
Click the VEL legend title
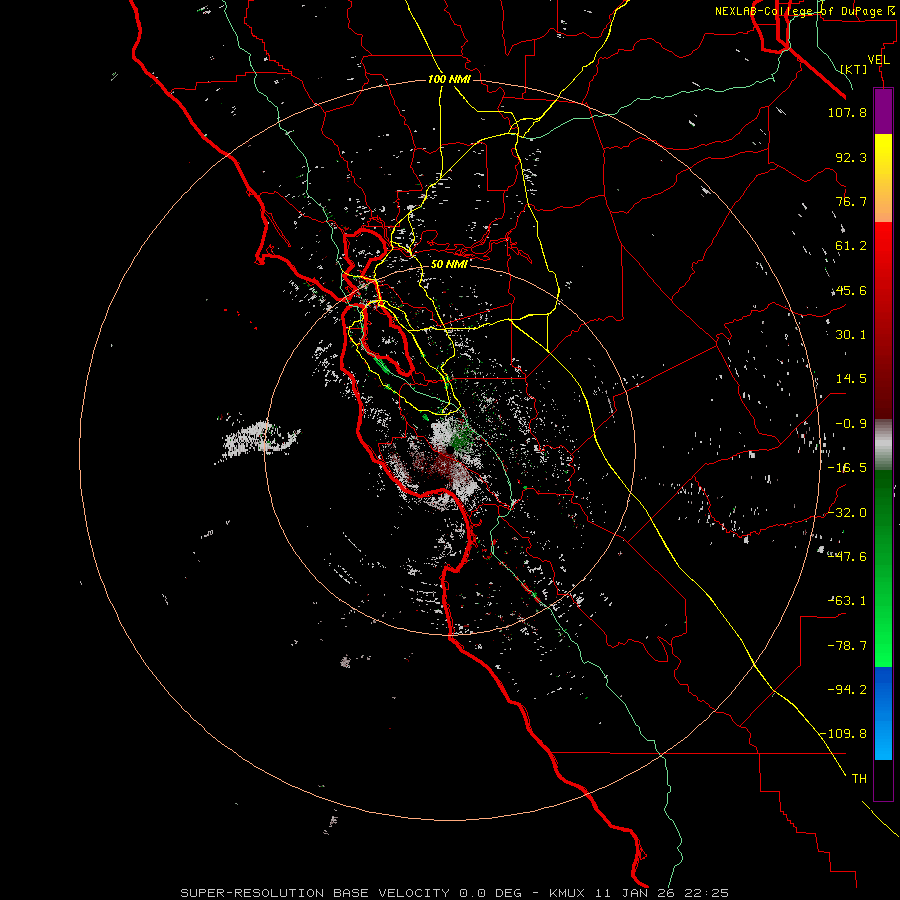point(878,60)
